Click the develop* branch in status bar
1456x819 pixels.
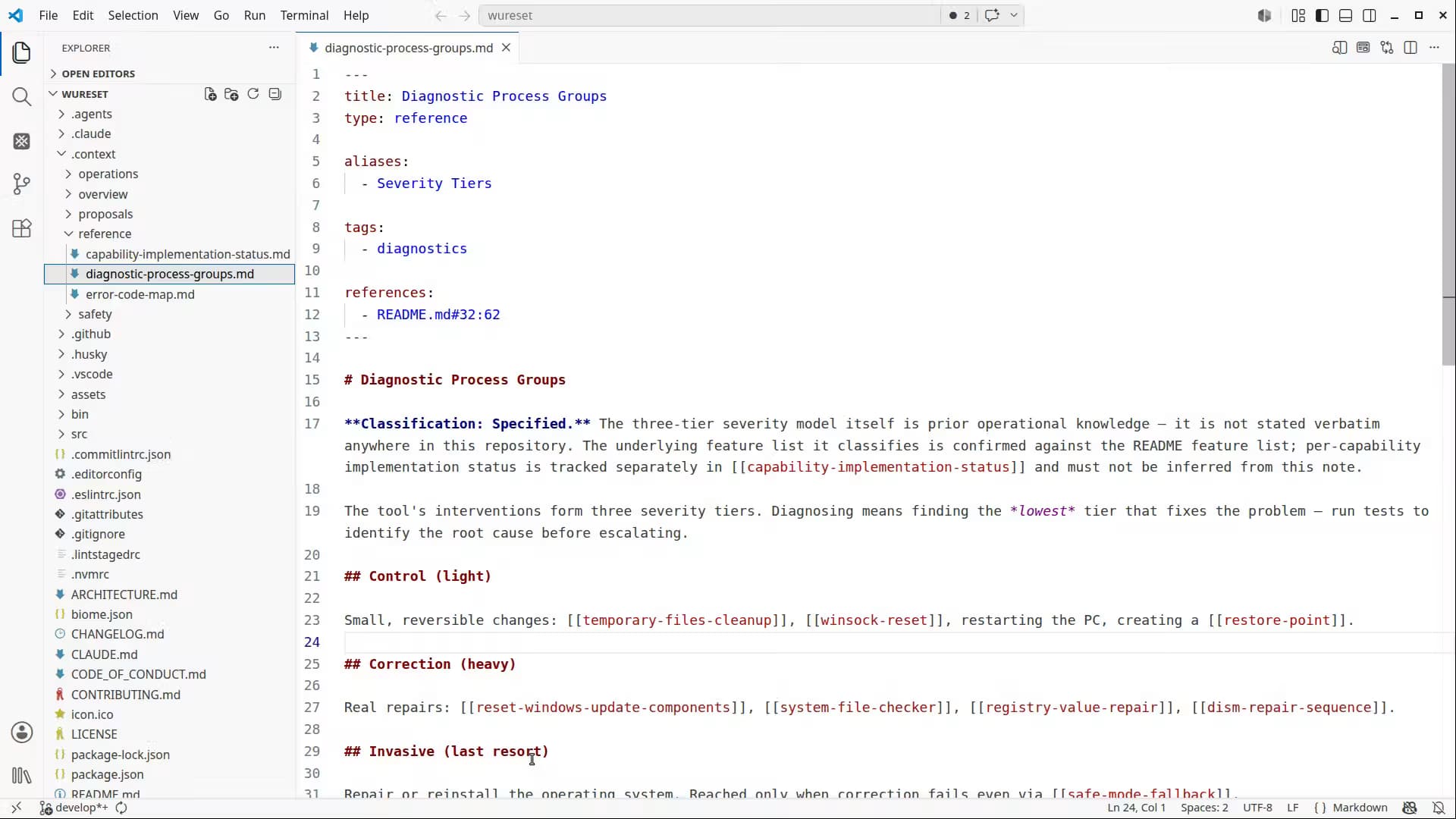(74, 808)
